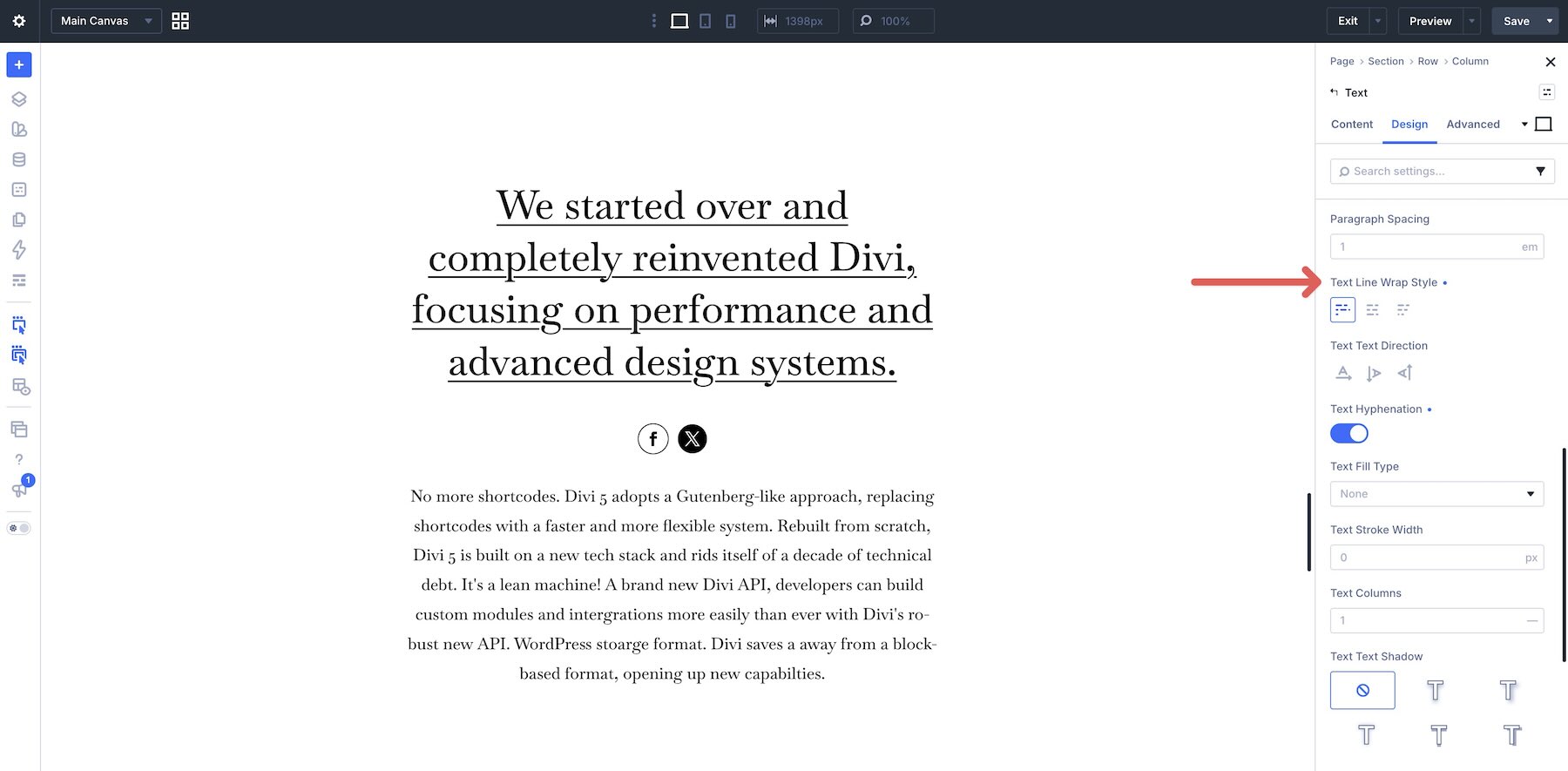Viewport: 1568px width, 771px height.
Task: Go to Page in breadcrumb
Action: click(x=1342, y=61)
